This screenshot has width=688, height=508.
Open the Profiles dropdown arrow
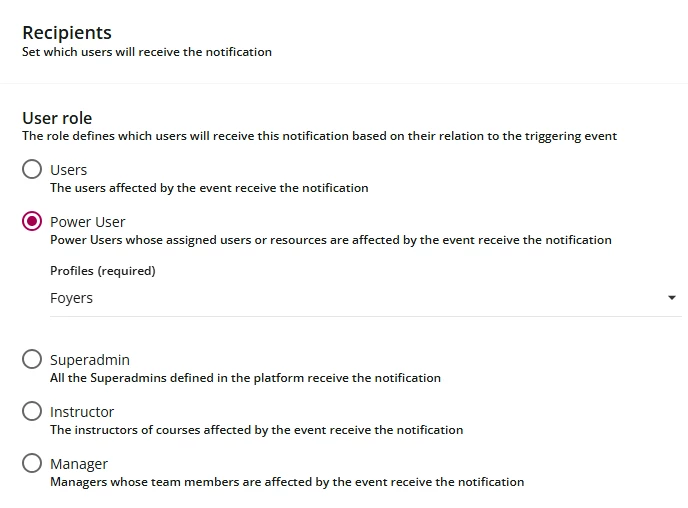tap(671, 298)
